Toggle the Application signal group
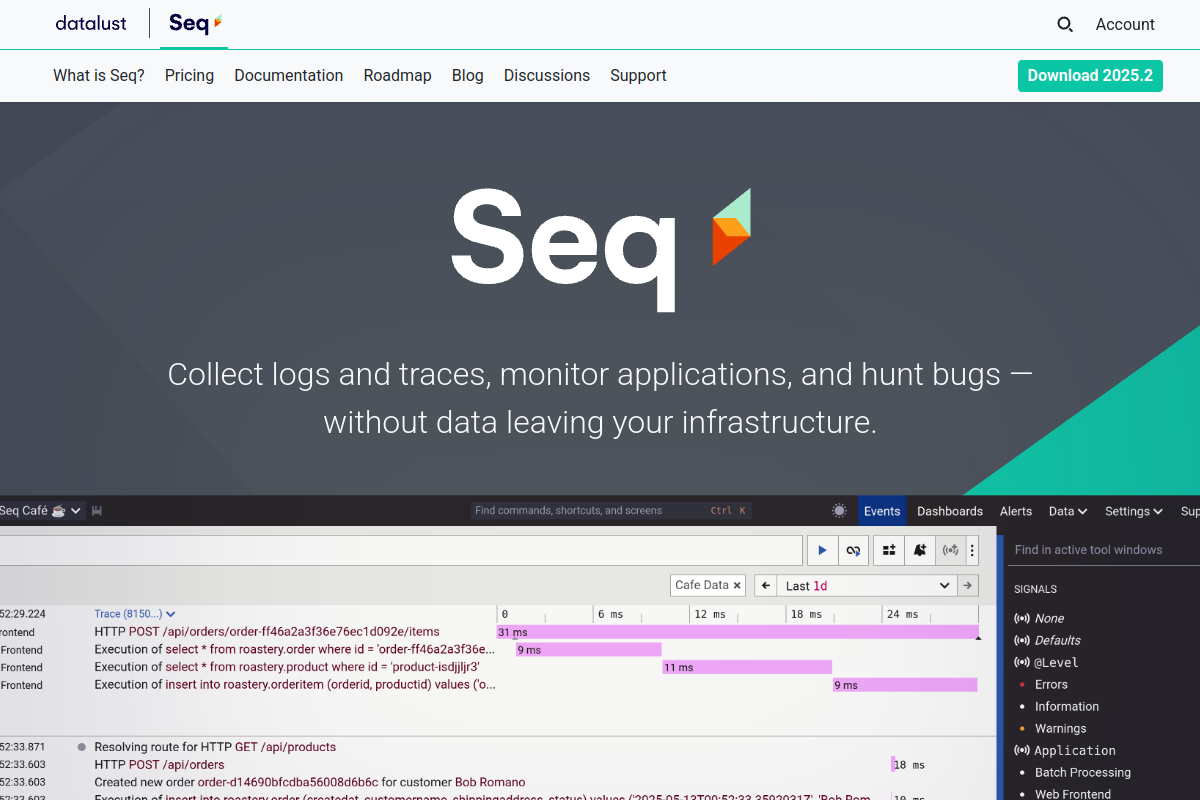Viewport: 1200px width, 800px height. [x=1075, y=750]
